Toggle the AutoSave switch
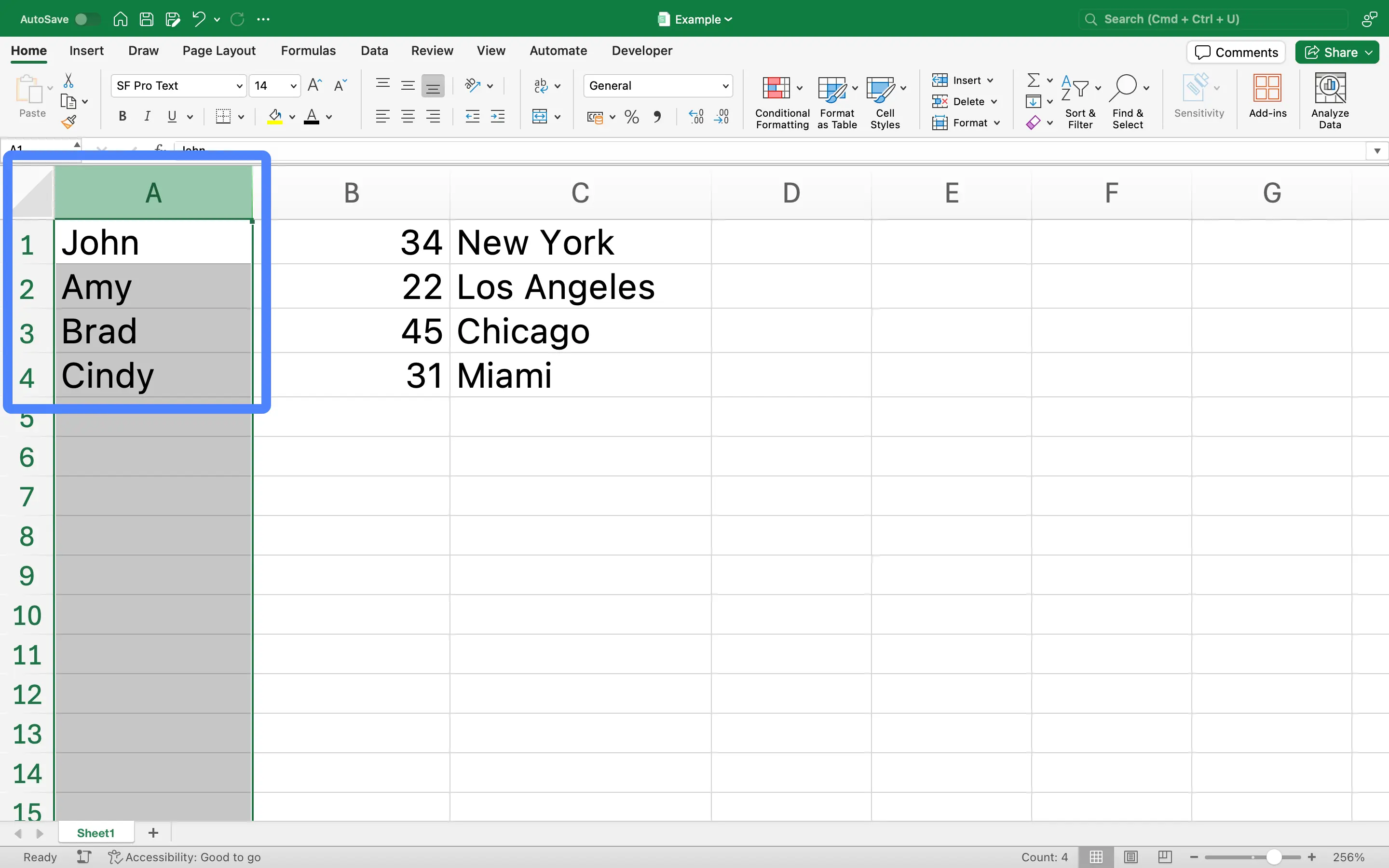 click(87, 19)
